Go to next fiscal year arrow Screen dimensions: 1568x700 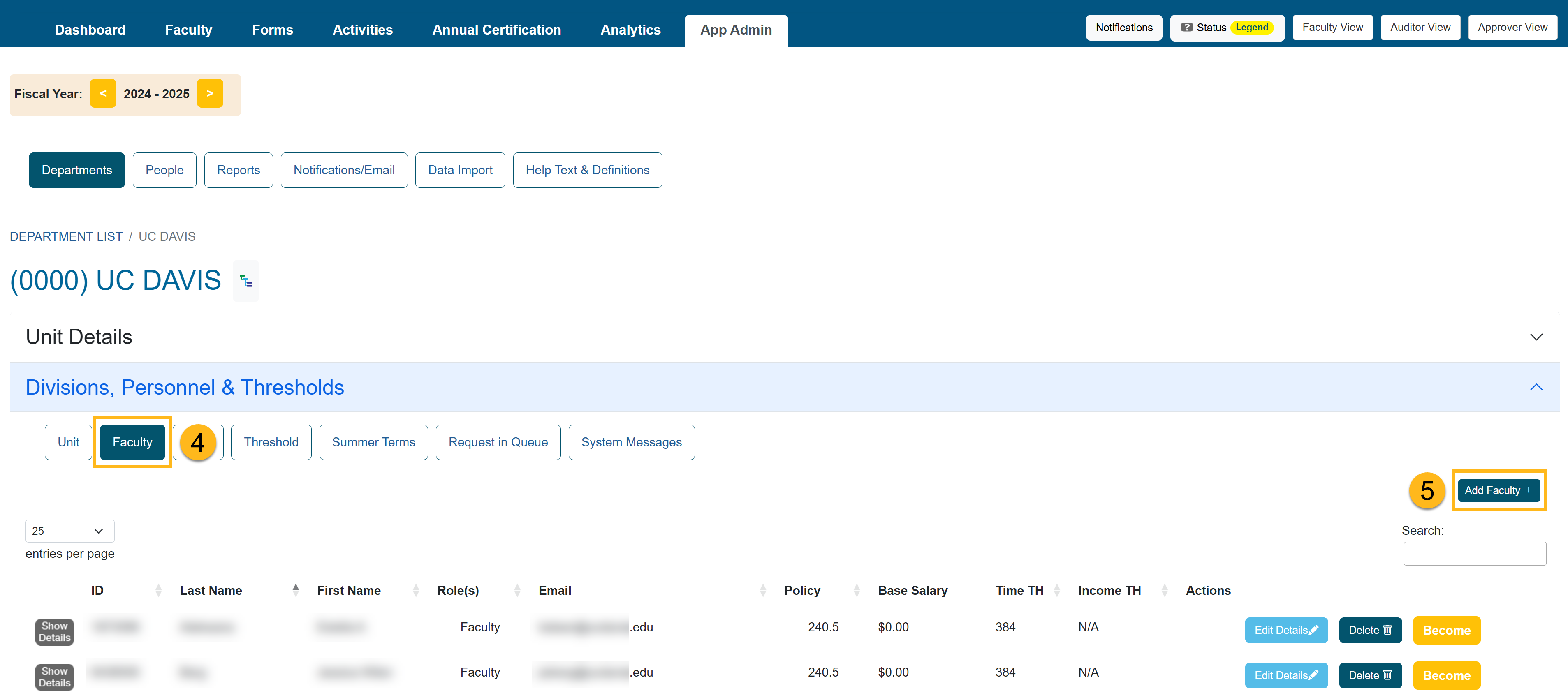point(209,94)
